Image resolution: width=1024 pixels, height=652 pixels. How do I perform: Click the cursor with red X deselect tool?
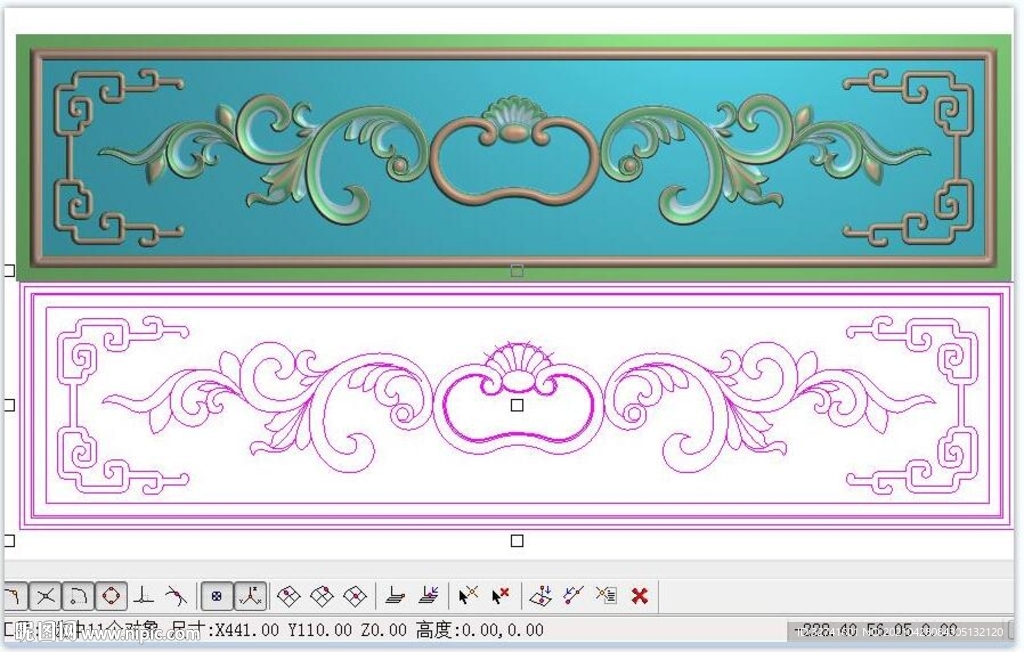coord(501,597)
